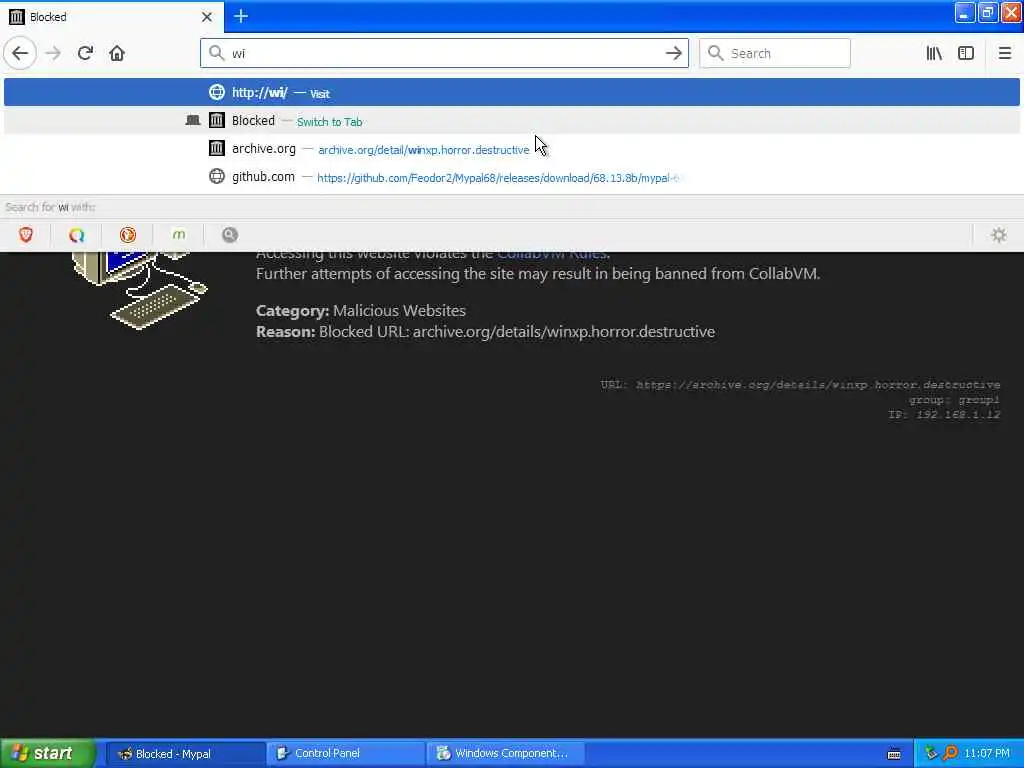Click the IP: 192.168.1.12 text
Screen dimensions: 1024x768
pos(944,415)
